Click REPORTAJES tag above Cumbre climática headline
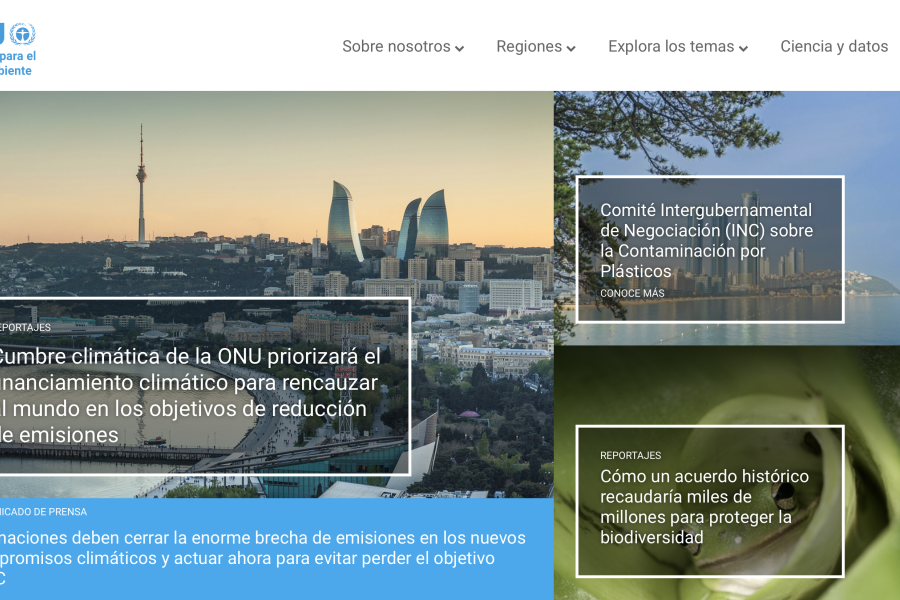 (25, 327)
